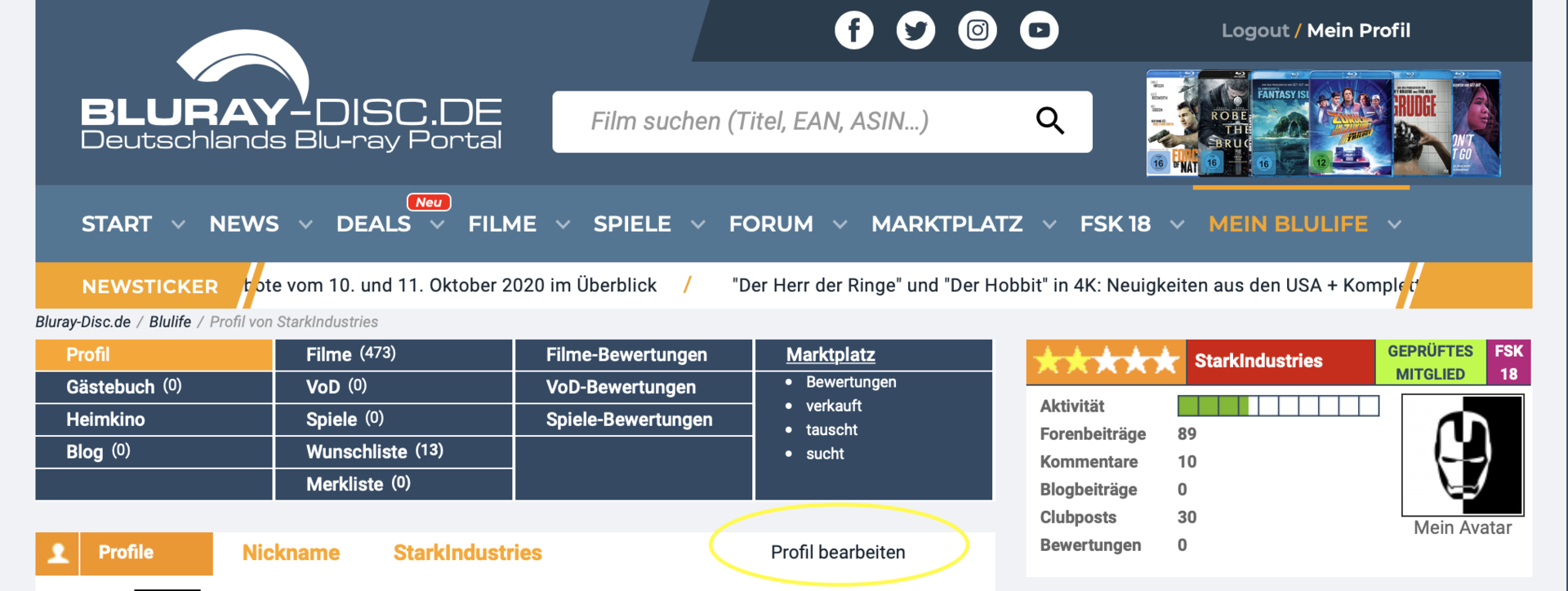Open the Mein Profil link
1568x591 pixels.
pos(1359,31)
